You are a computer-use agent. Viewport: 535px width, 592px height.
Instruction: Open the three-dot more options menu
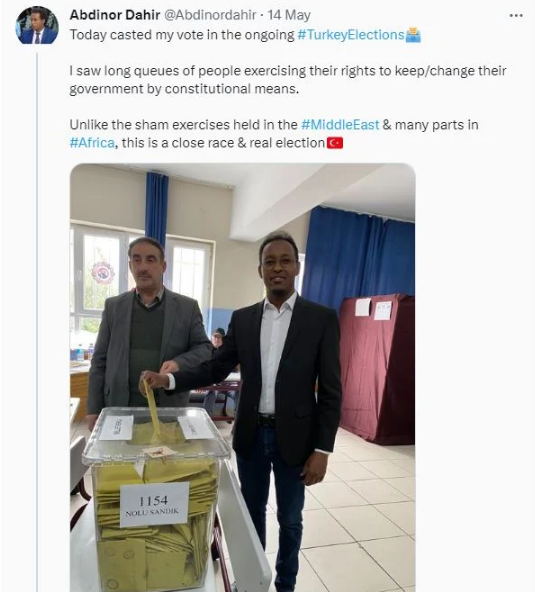[x=516, y=15]
